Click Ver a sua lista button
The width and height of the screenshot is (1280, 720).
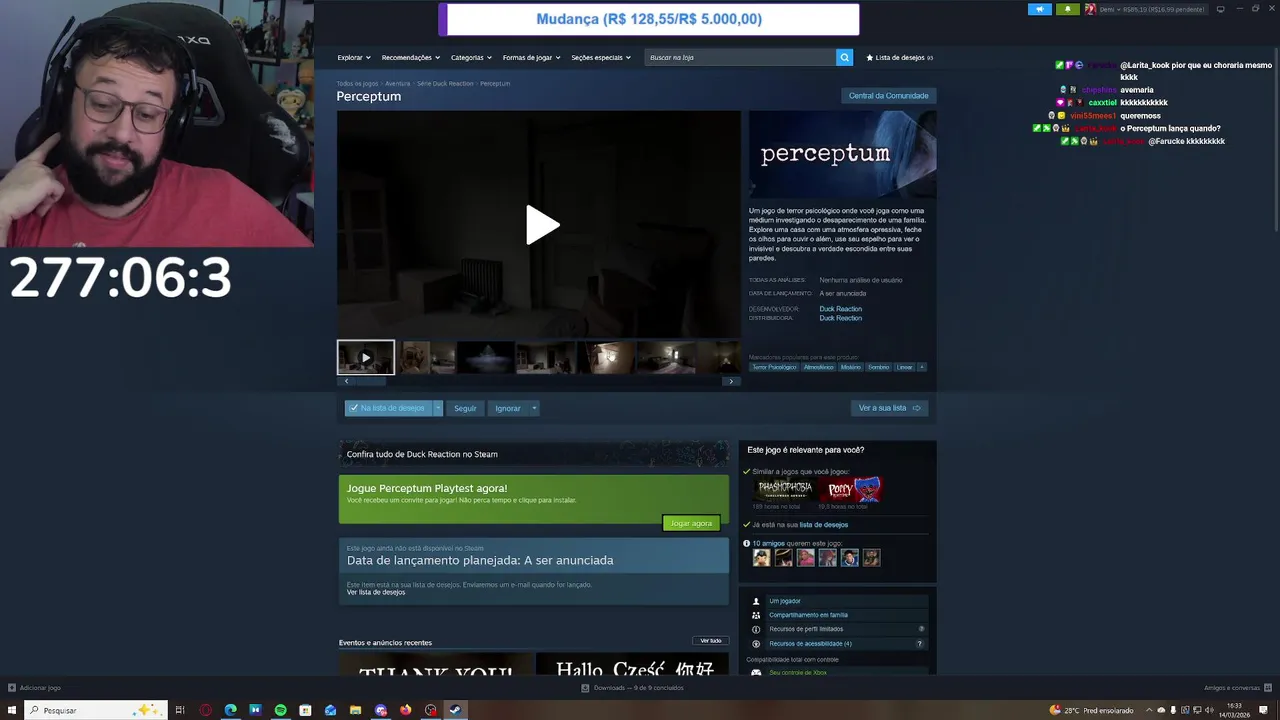pos(889,408)
